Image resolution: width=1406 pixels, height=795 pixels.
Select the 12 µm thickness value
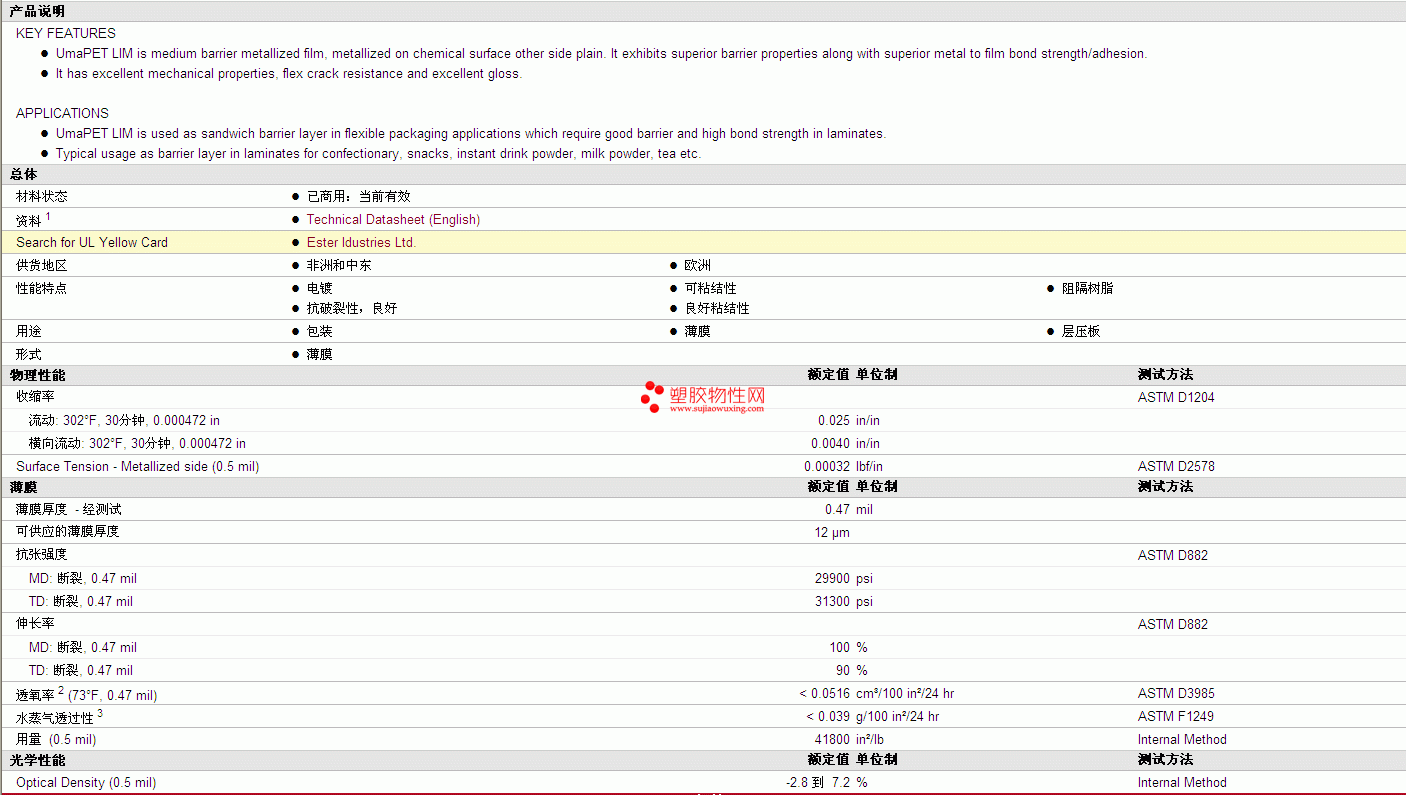point(832,533)
